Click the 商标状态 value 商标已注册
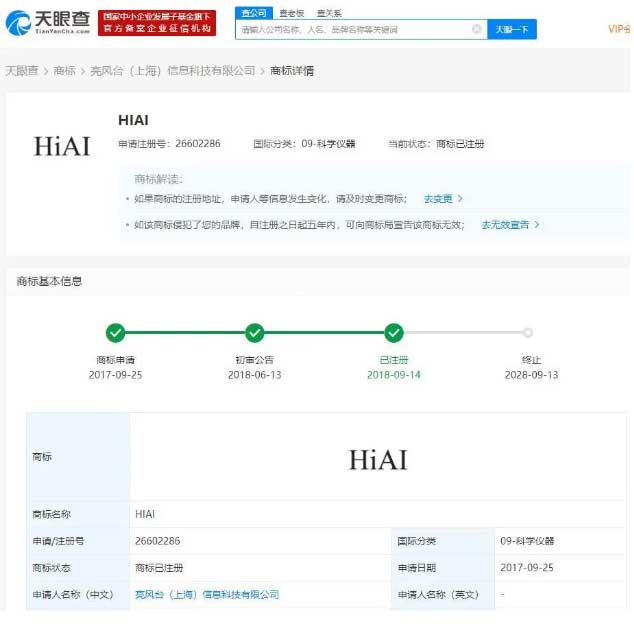This screenshot has height=631, width=634. point(159,568)
